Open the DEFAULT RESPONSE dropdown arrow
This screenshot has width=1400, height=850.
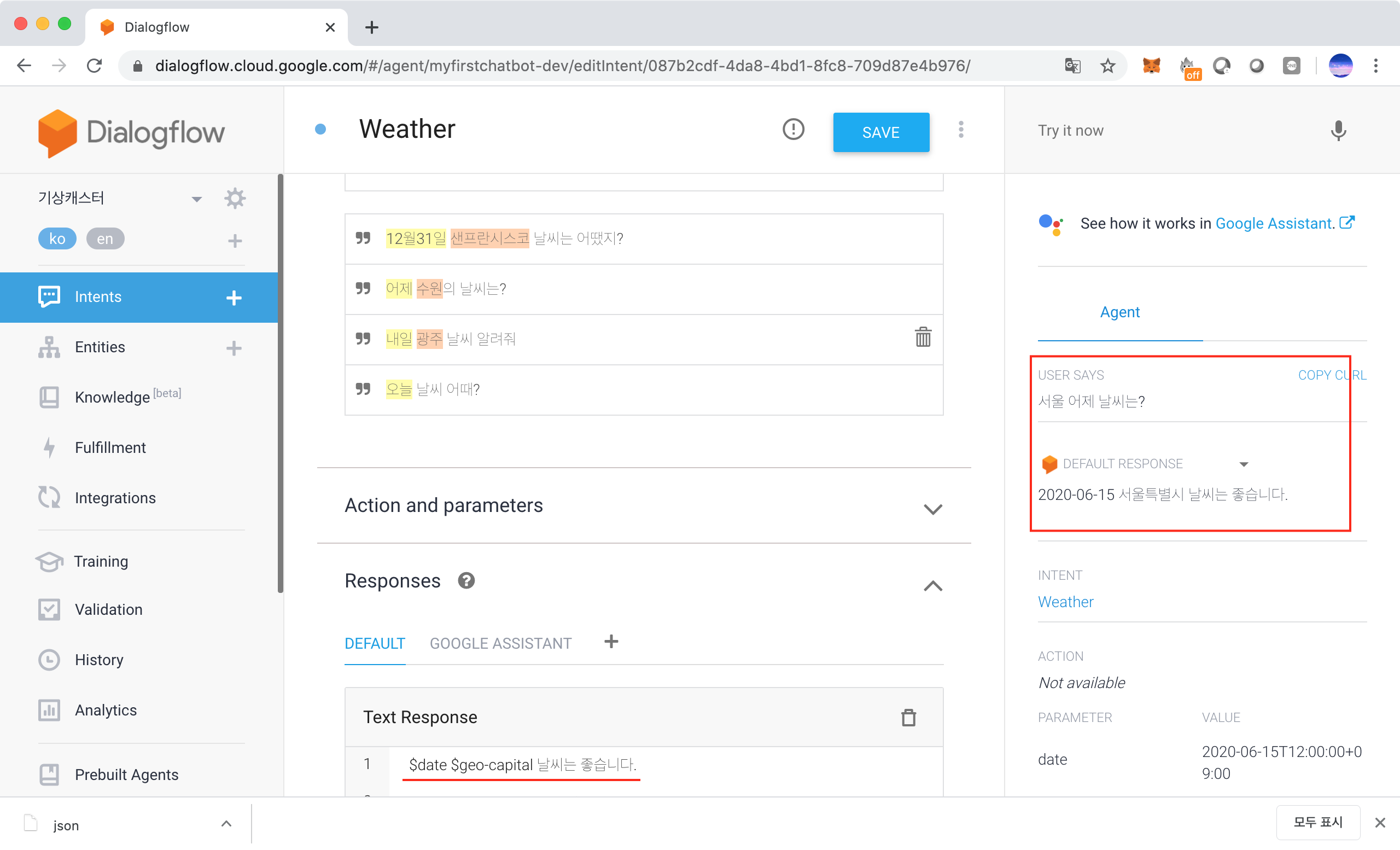[x=1243, y=464]
